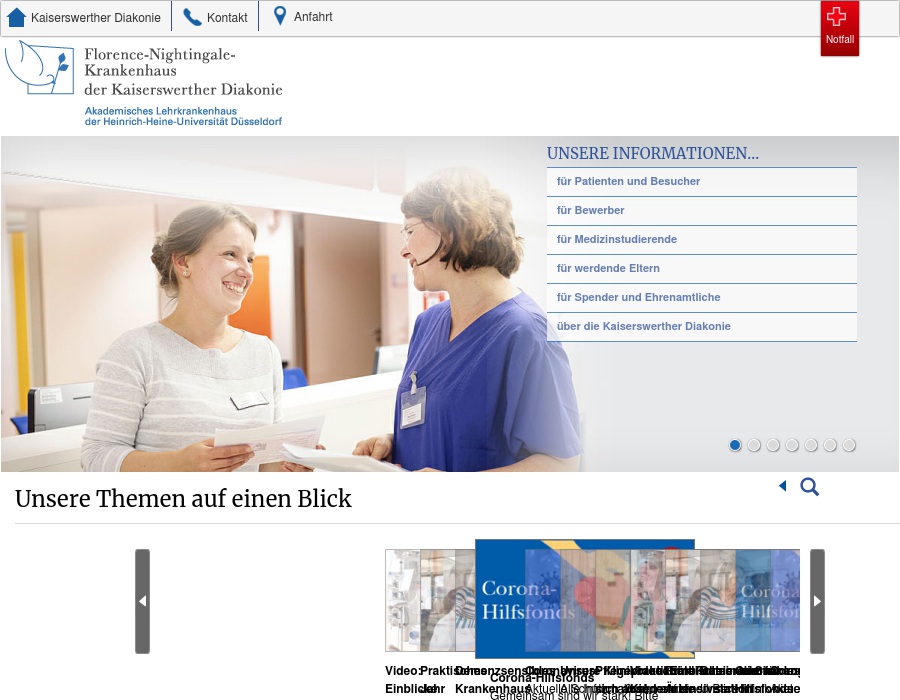Open Kontakt from the top navigation
The image size is (900, 700).
click(227, 17)
